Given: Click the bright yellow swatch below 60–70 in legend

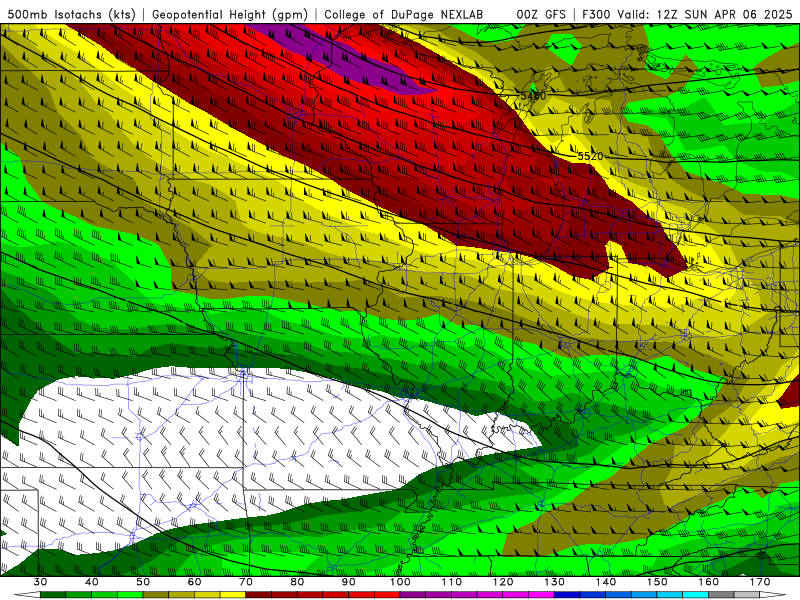Looking at the screenshot, I should (233, 595).
